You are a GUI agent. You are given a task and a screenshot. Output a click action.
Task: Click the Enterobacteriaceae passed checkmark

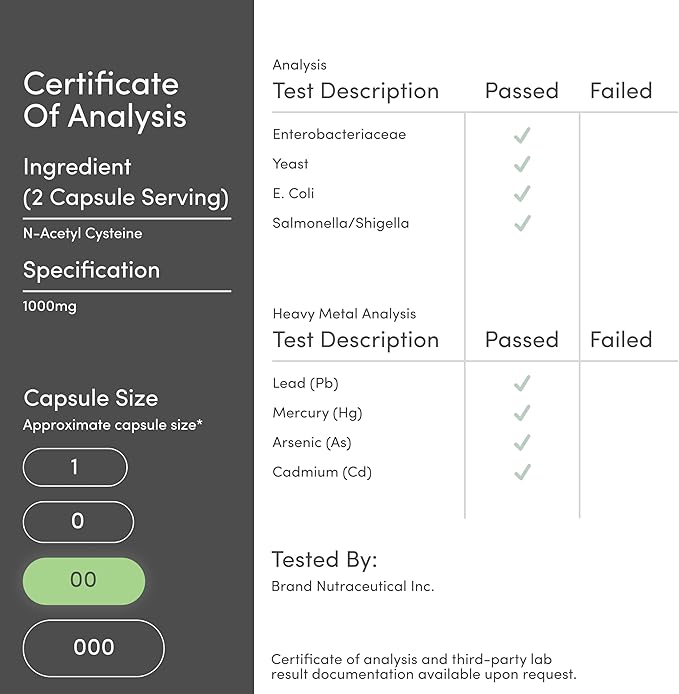522,135
